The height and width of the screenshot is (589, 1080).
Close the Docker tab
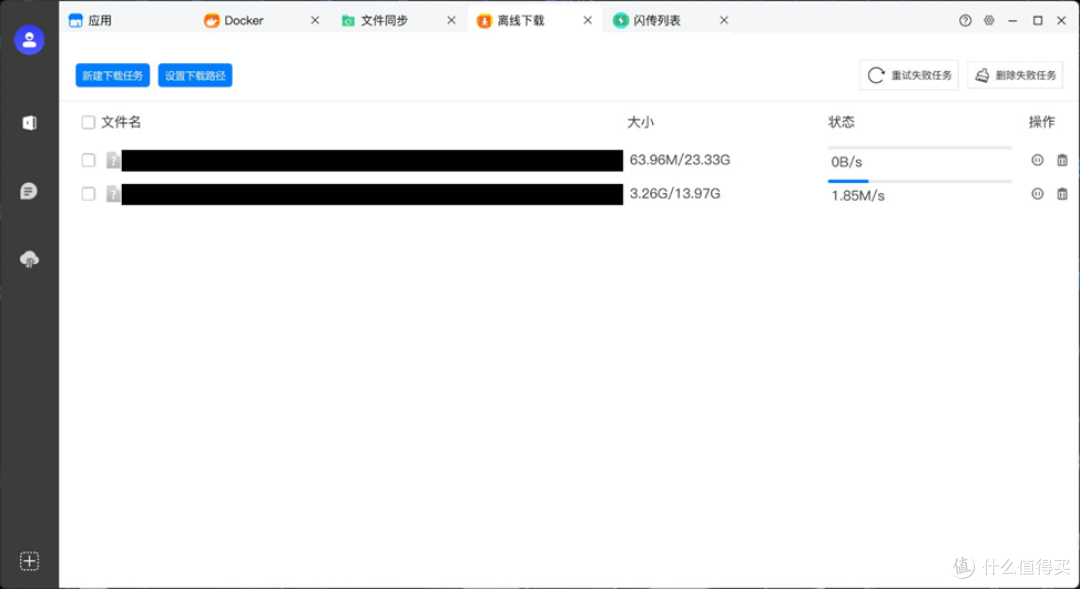(x=315, y=21)
